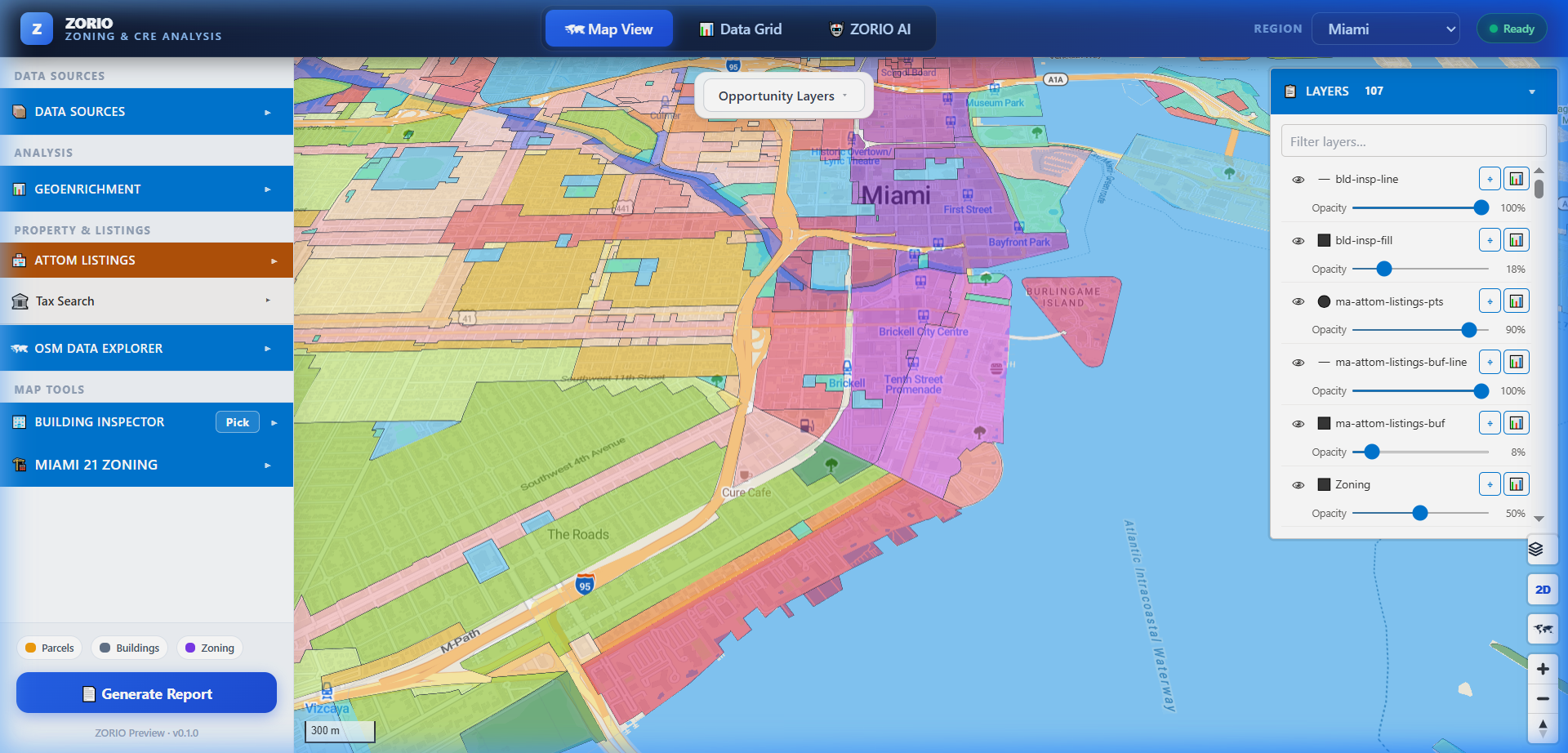Click the basemap world icon button
This screenshot has width=1568, height=753.
coord(1543,629)
